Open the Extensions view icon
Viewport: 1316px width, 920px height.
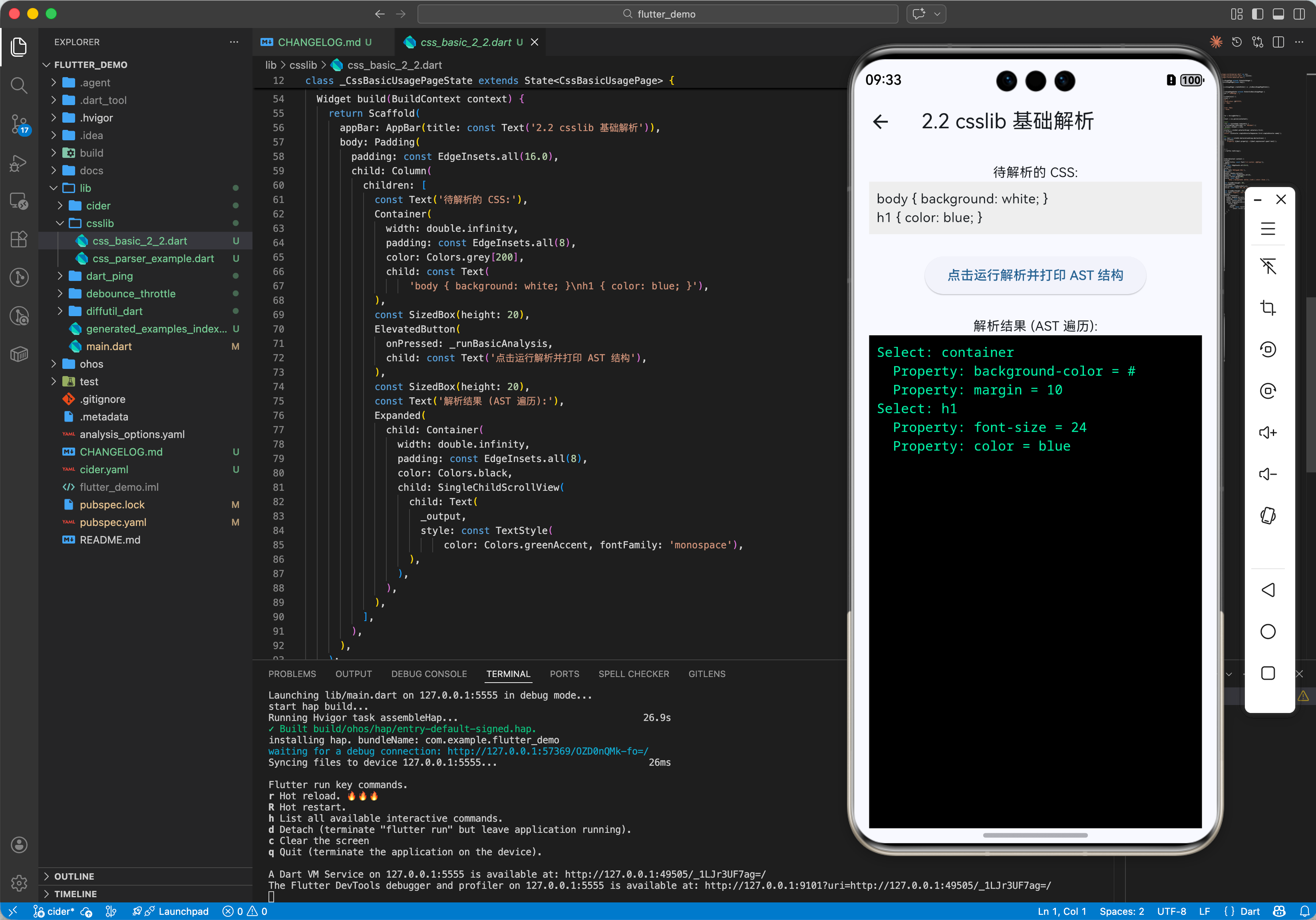click(x=19, y=239)
